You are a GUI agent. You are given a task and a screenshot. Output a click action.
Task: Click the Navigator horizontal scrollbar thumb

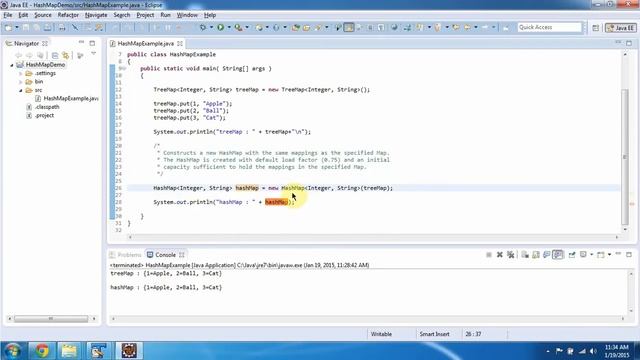51,319
